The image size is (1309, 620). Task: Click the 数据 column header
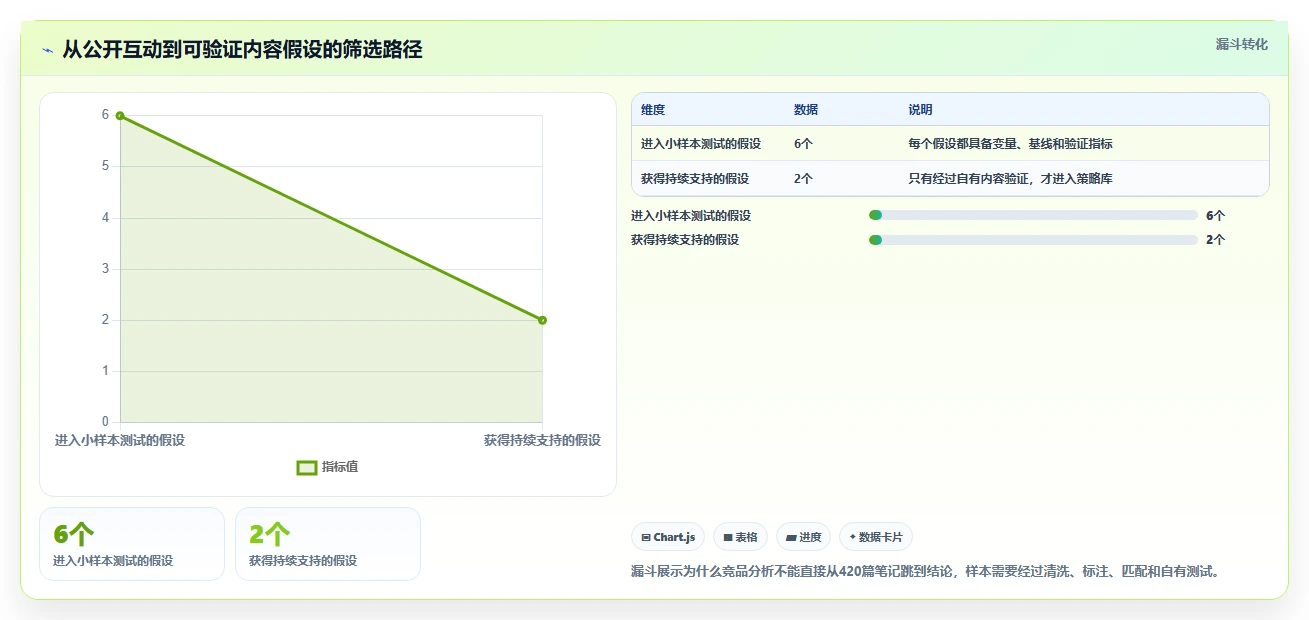(806, 110)
